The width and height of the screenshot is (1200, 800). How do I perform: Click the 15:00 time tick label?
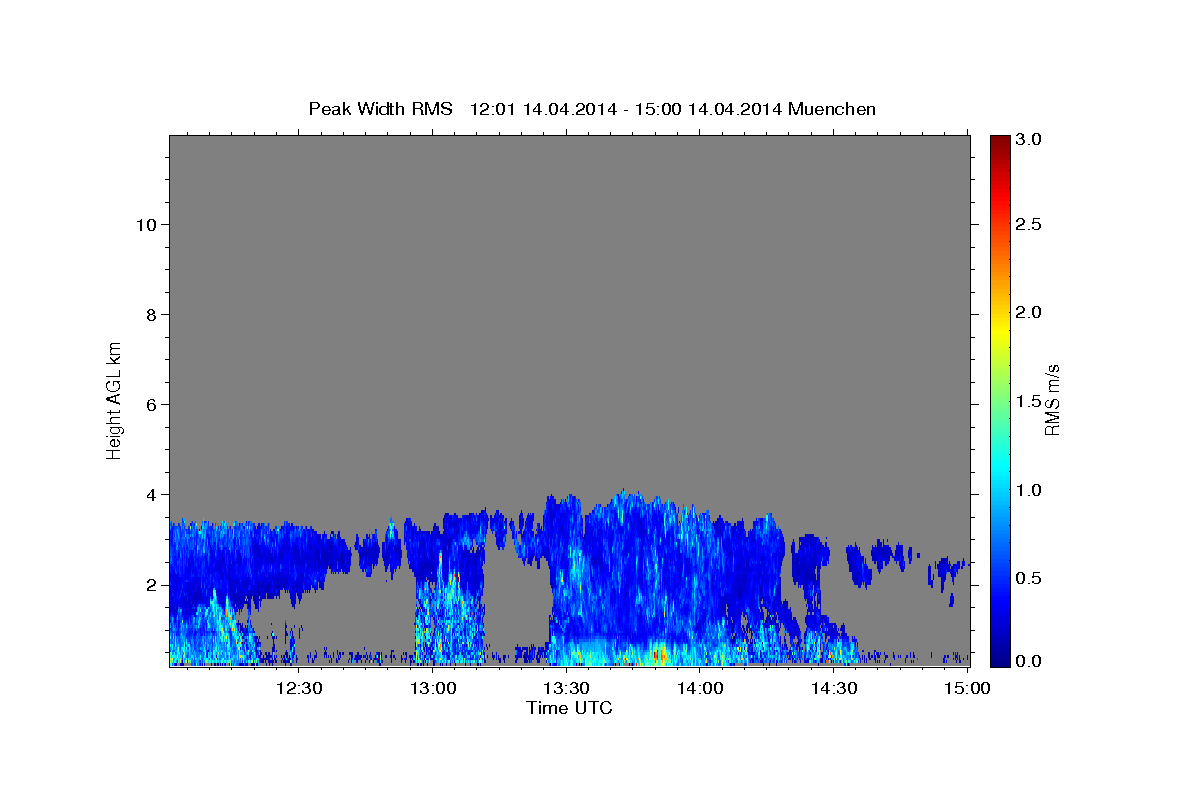click(966, 688)
